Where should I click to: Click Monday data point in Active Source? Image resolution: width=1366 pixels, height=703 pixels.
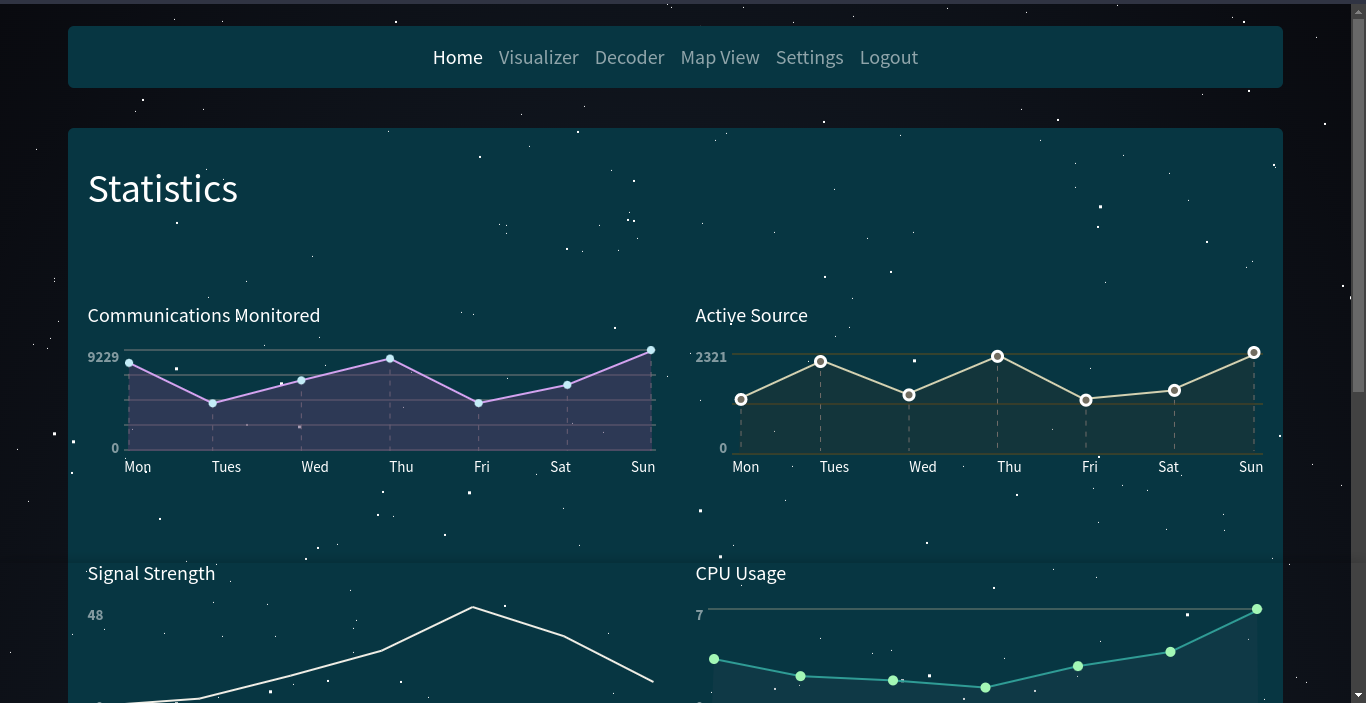[741, 399]
